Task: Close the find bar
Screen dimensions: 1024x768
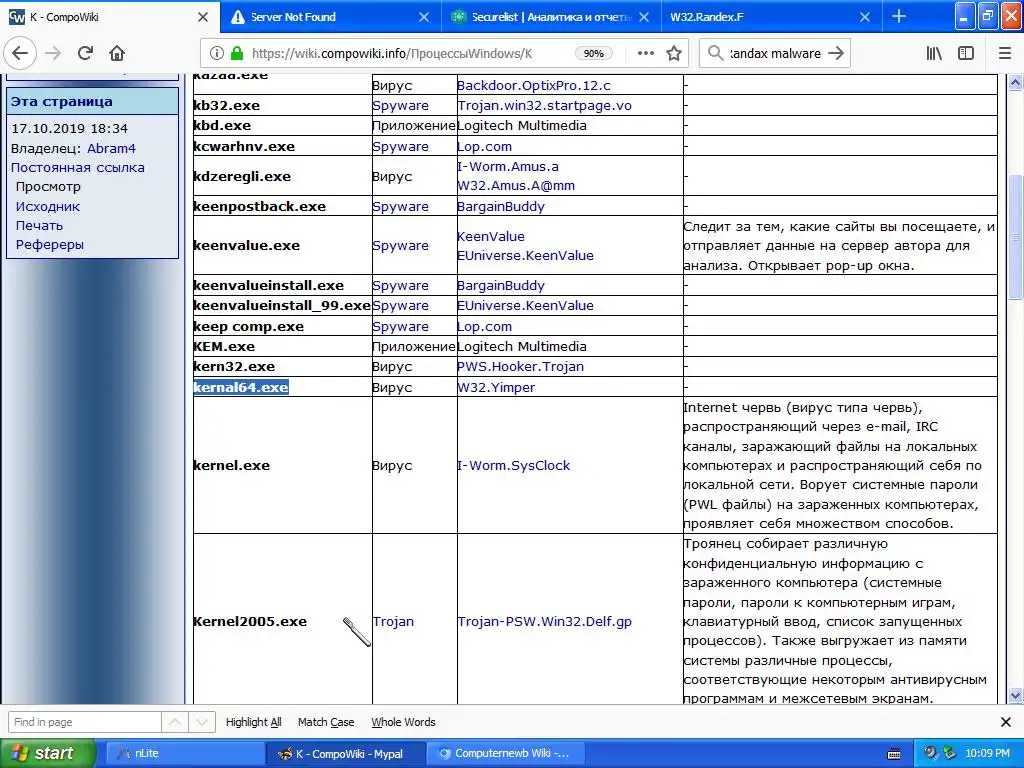Action: tap(1006, 722)
